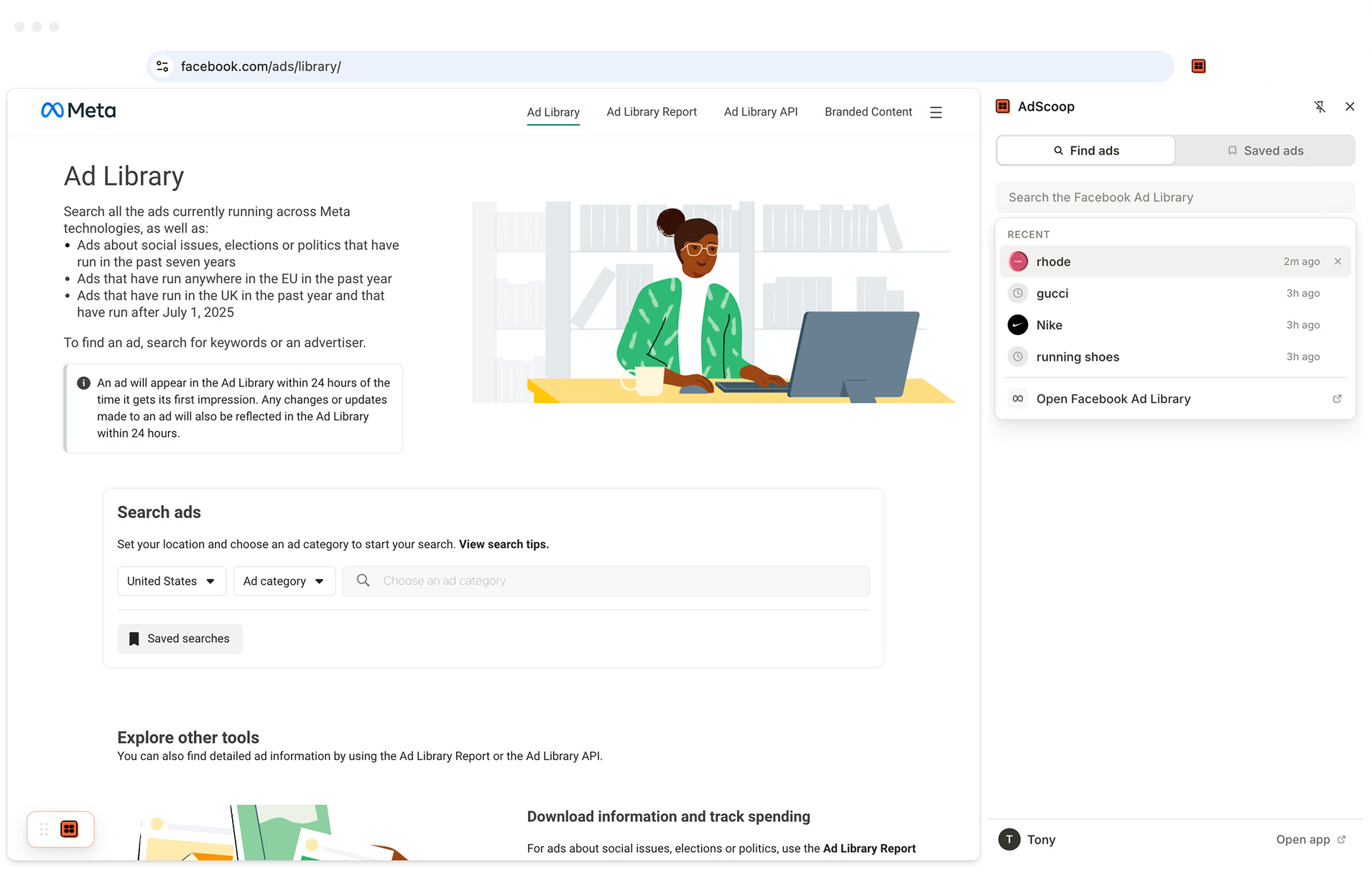This screenshot has width=1372, height=875.
Task: Click the browser address bar
Action: (660, 66)
